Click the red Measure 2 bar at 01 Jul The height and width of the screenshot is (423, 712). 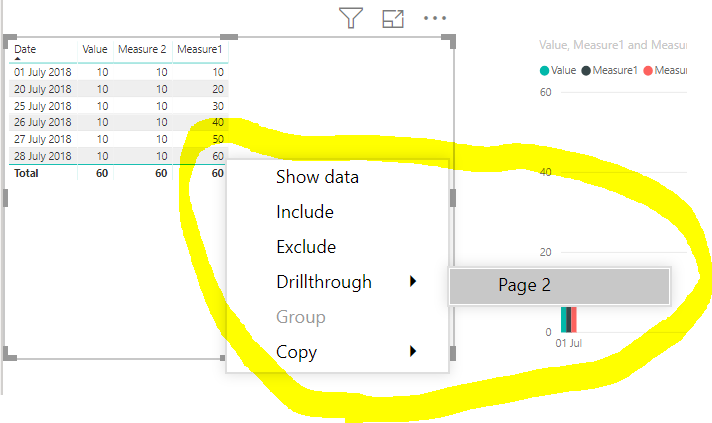pos(574,320)
